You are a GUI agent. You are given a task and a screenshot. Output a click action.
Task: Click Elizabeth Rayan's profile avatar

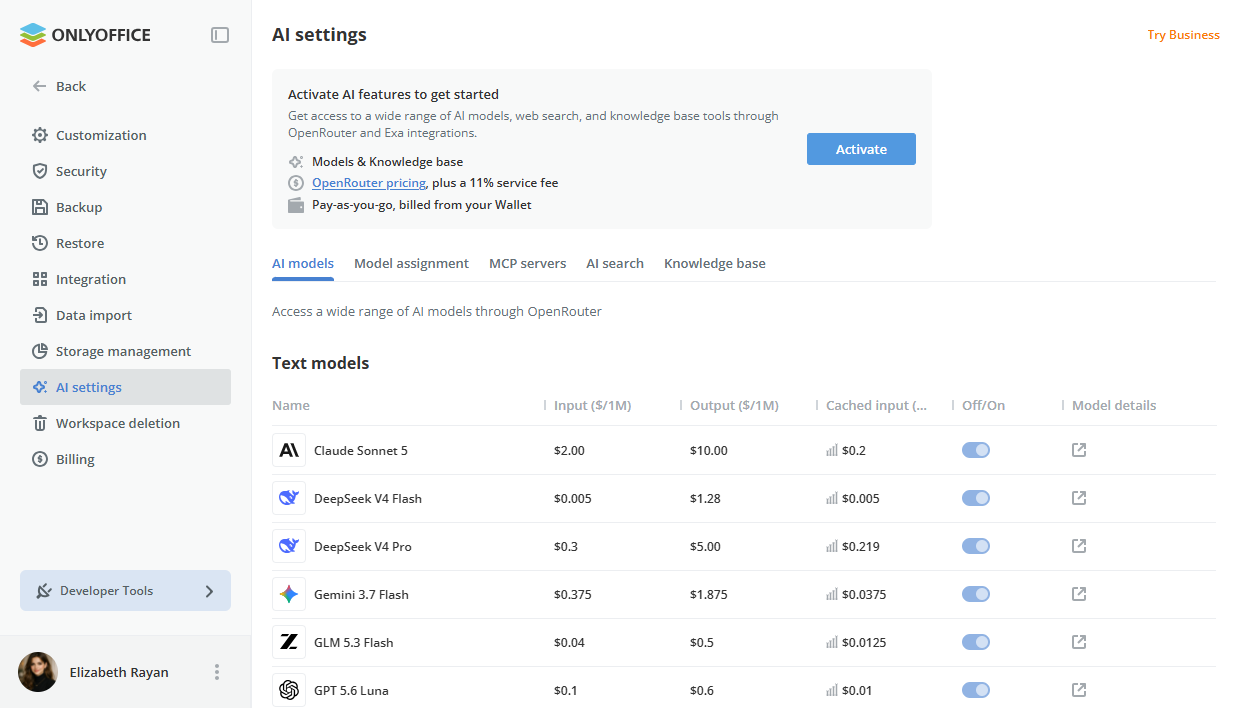pos(38,672)
